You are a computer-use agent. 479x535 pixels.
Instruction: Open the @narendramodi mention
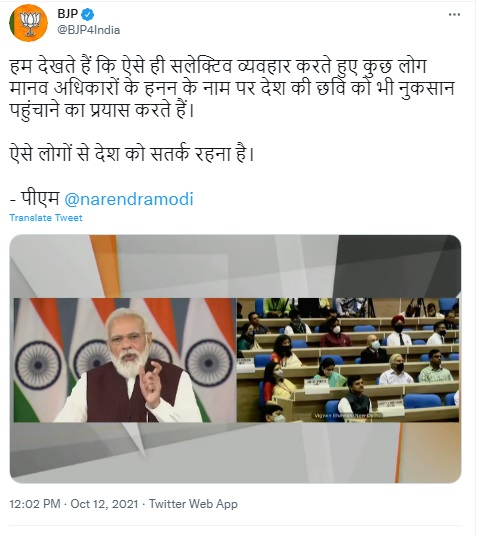(x=129, y=199)
